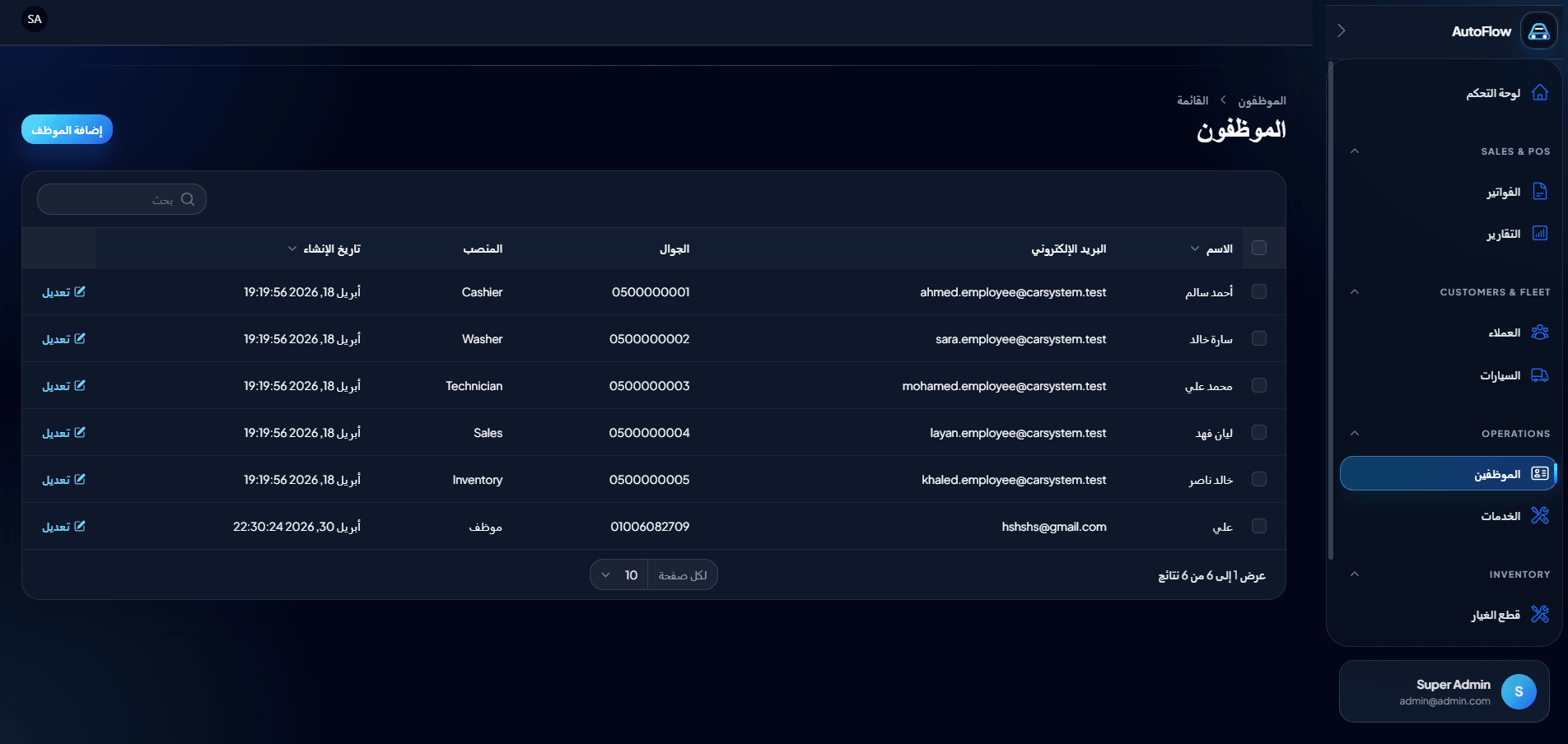Collapse the CUSTOMERS & FLEET section

pyautogui.click(x=1355, y=292)
